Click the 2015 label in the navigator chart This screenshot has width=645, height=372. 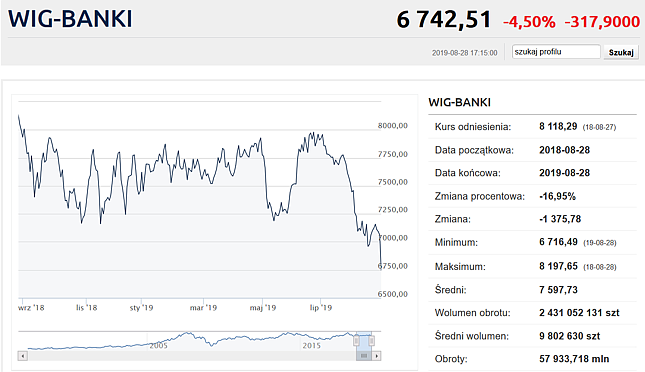(x=311, y=346)
